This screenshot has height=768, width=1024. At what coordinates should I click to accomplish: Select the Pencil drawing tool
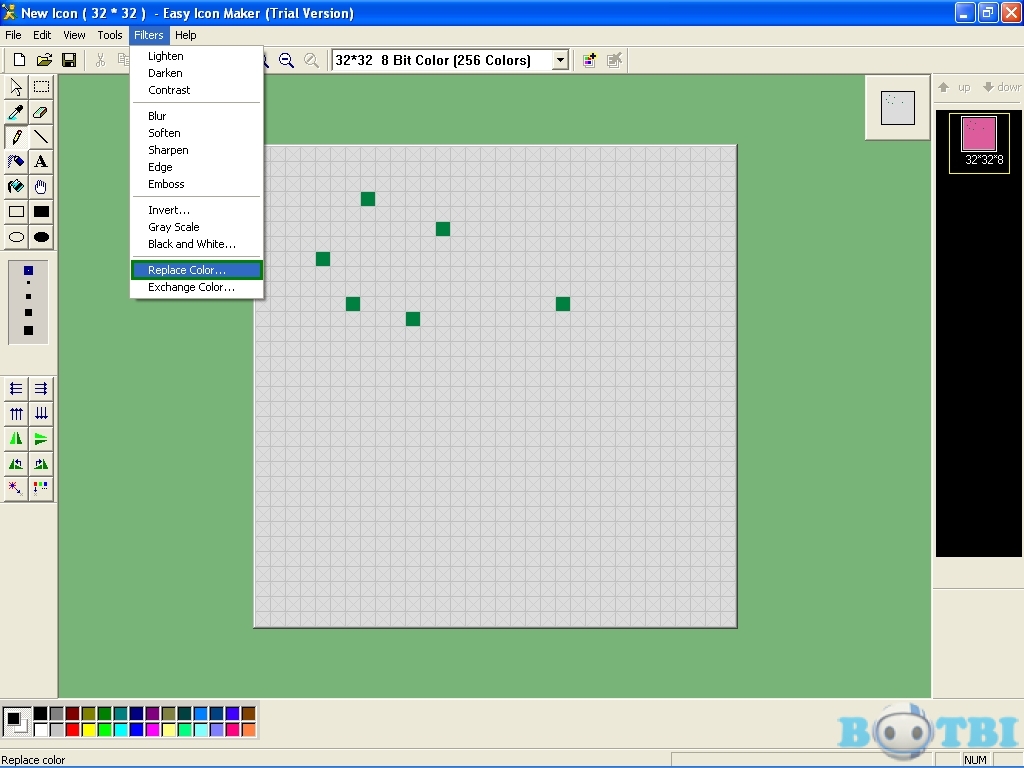15,136
